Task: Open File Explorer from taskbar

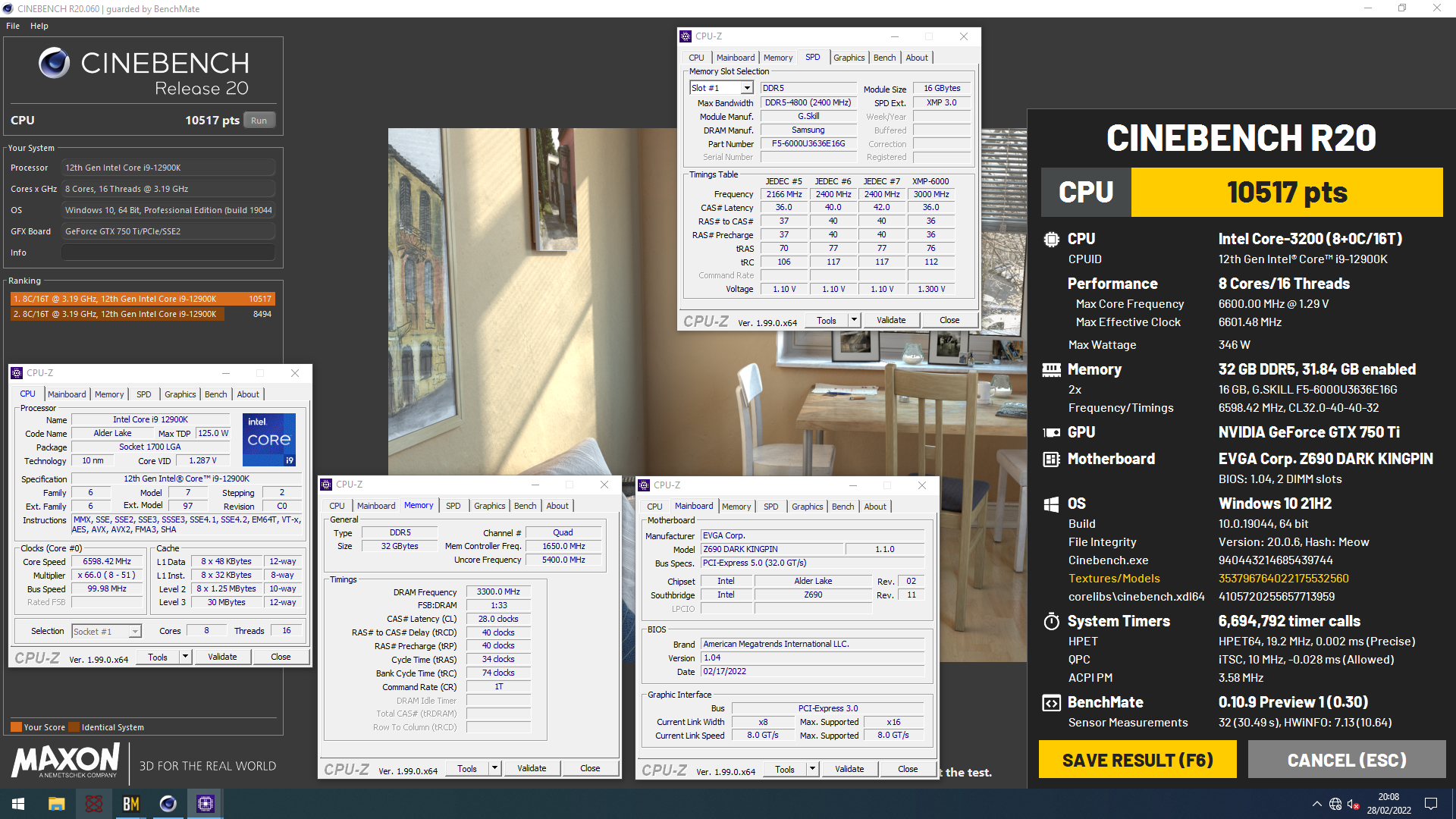Action: tap(56, 804)
